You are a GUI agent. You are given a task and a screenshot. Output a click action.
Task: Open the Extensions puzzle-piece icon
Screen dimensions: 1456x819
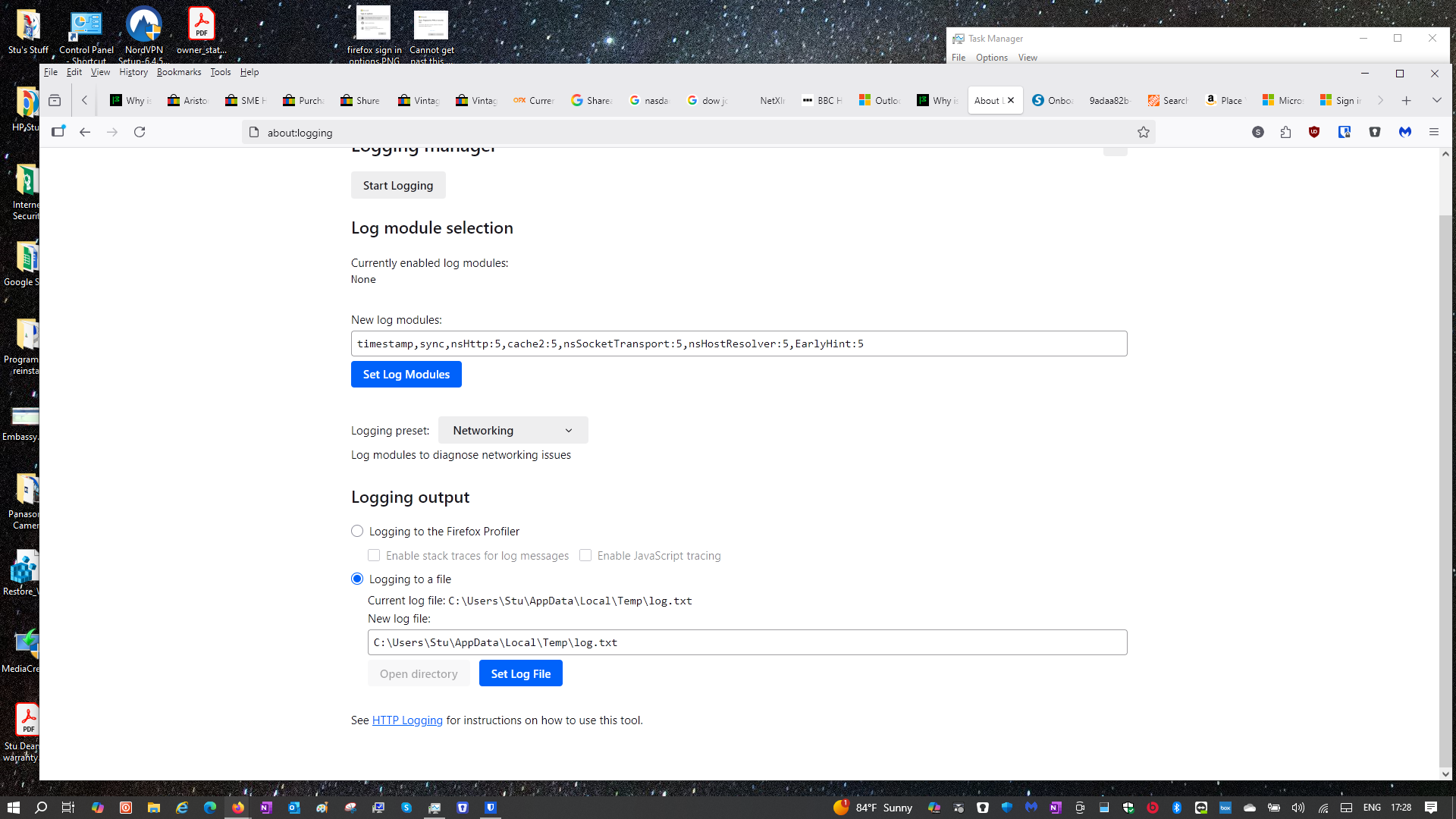[x=1285, y=133]
